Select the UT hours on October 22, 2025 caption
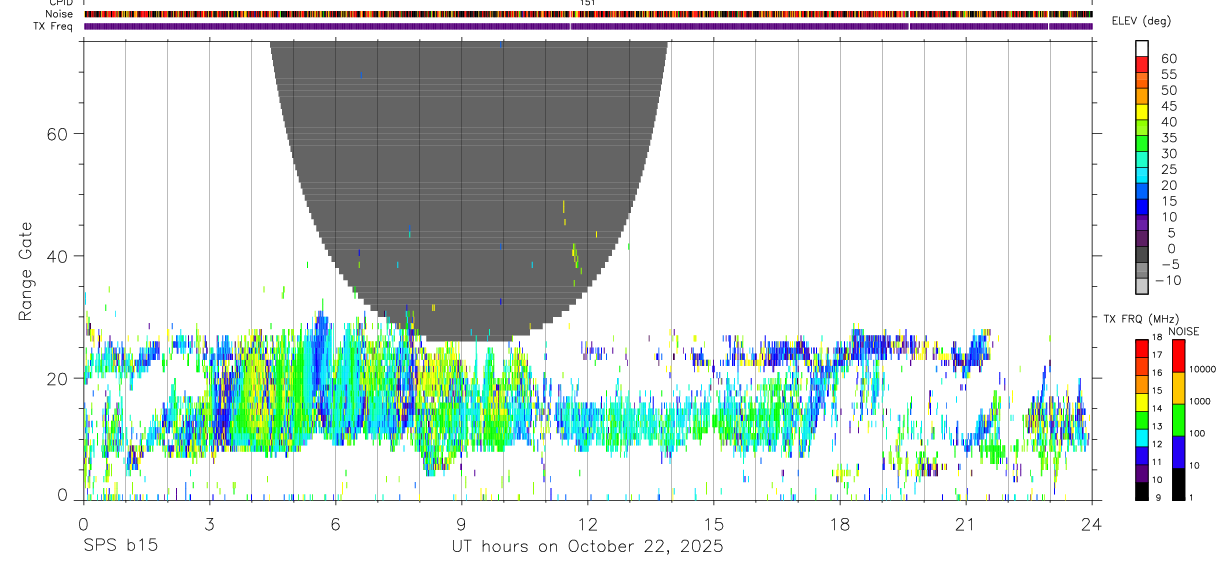The width and height of the screenshot is (1228, 567). 587,547
